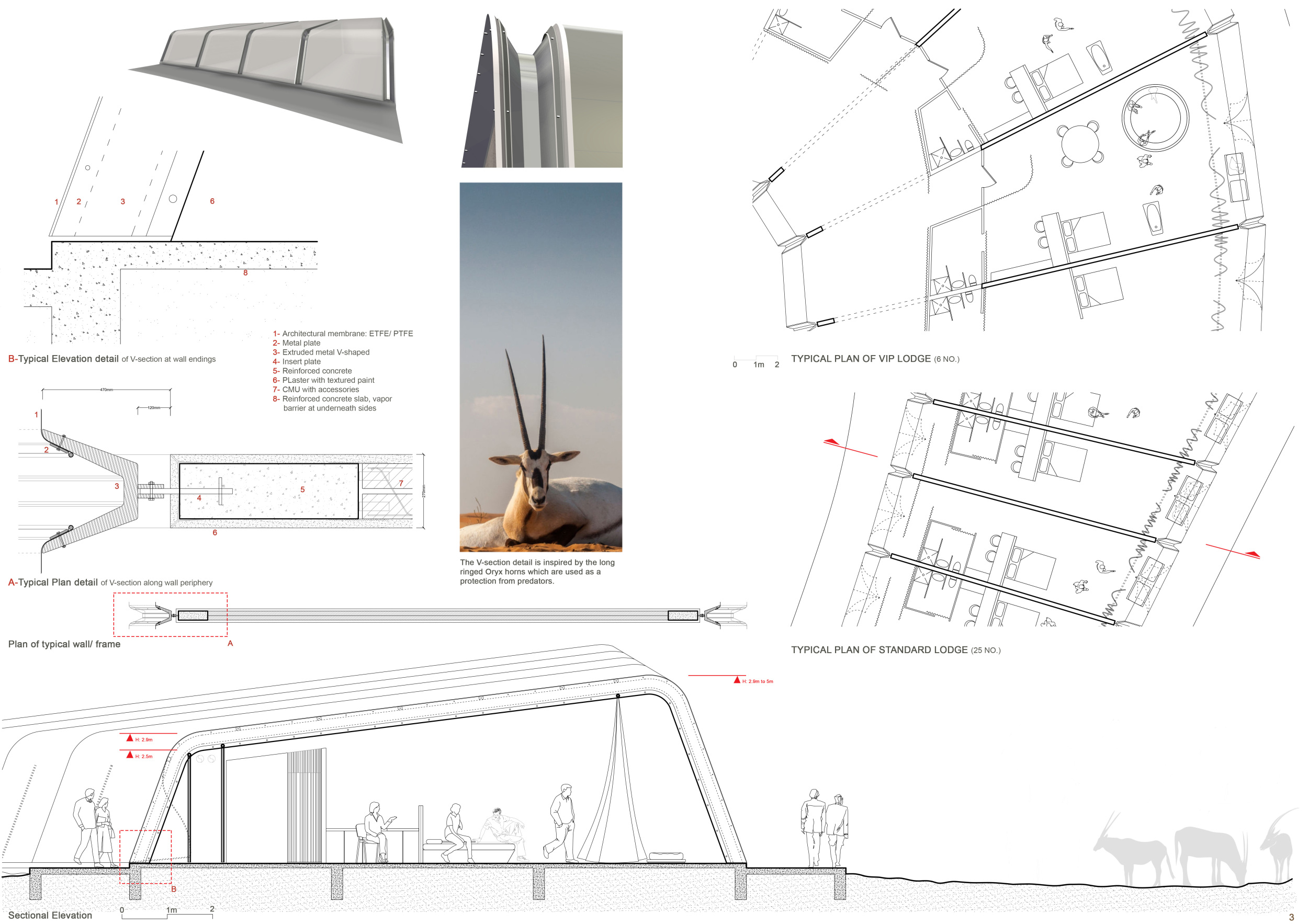Click the page number 3 at bottom-right corner
The width and height of the screenshot is (1308, 924).
click(x=1291, y=917)
